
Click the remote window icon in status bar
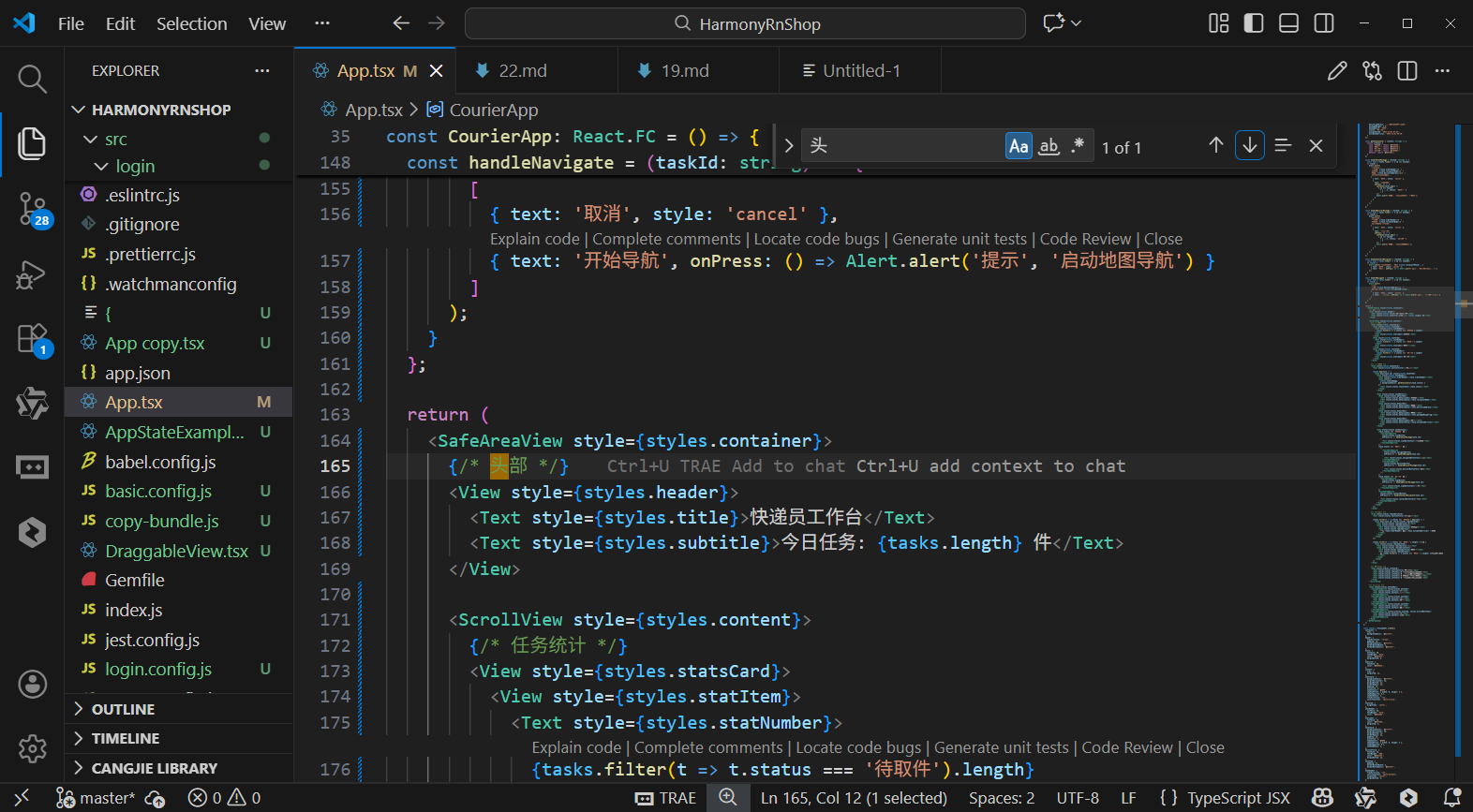[22, 798]
